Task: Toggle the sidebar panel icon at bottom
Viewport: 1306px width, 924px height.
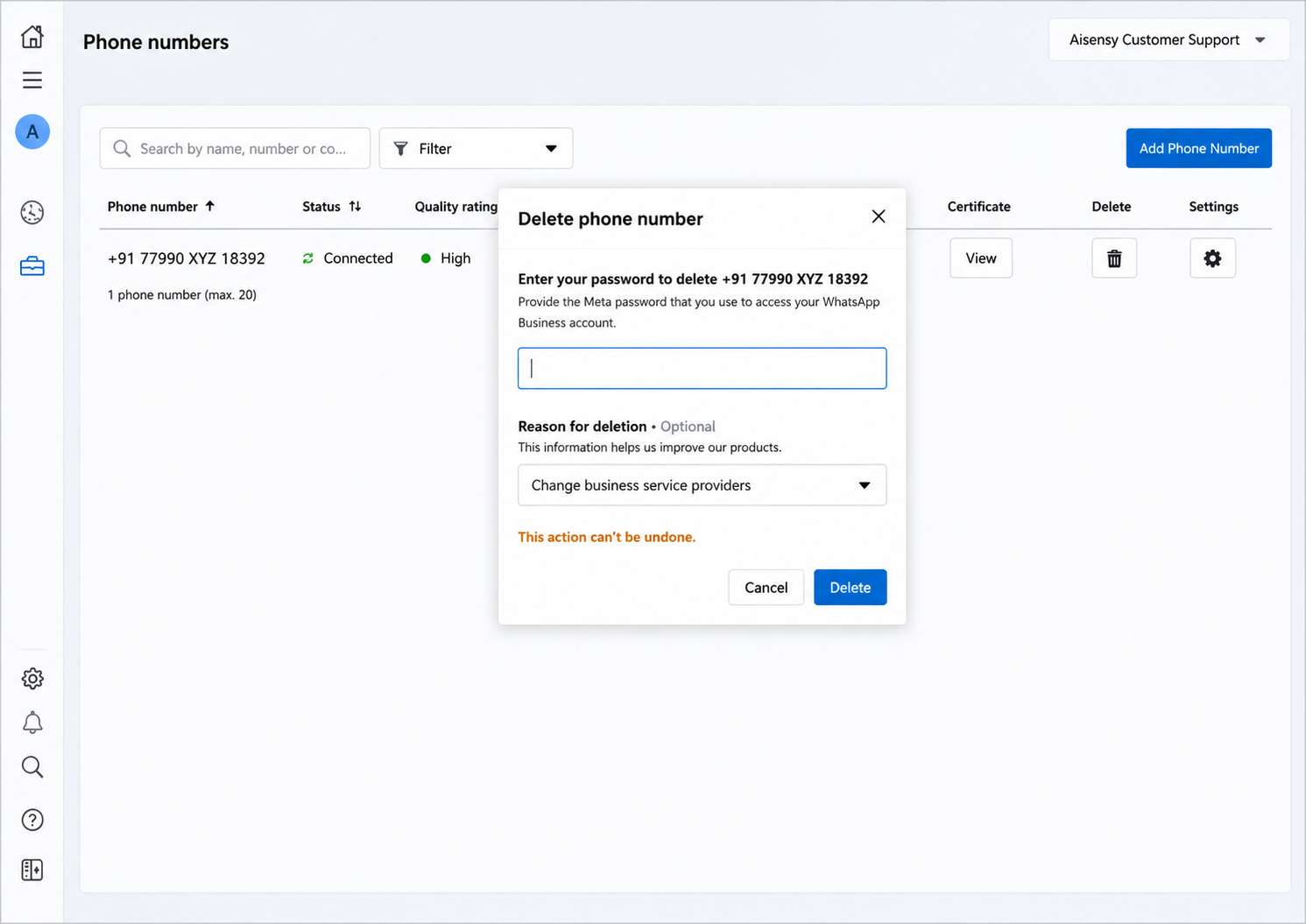Action: point(32,870)
